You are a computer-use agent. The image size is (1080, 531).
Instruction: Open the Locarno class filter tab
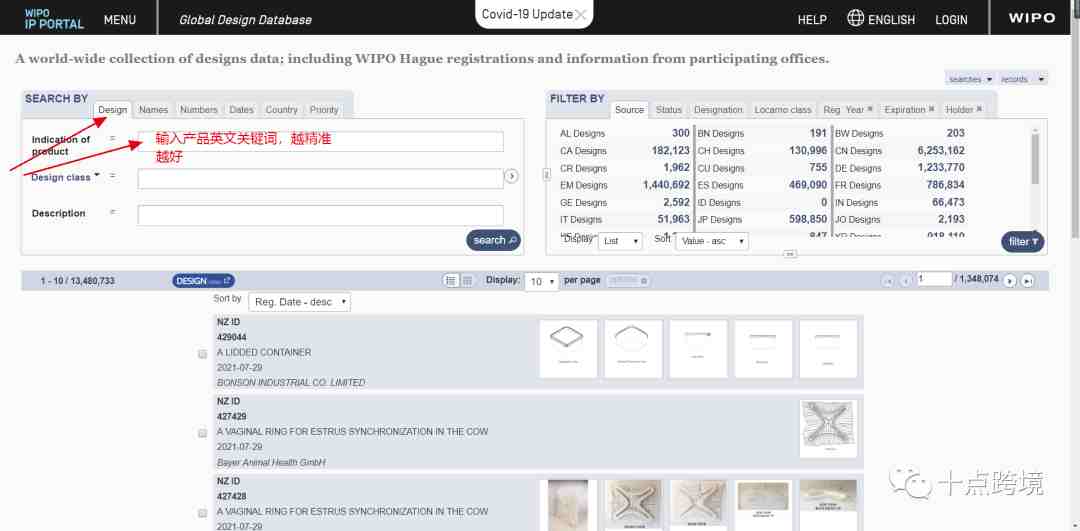(782, 110)
